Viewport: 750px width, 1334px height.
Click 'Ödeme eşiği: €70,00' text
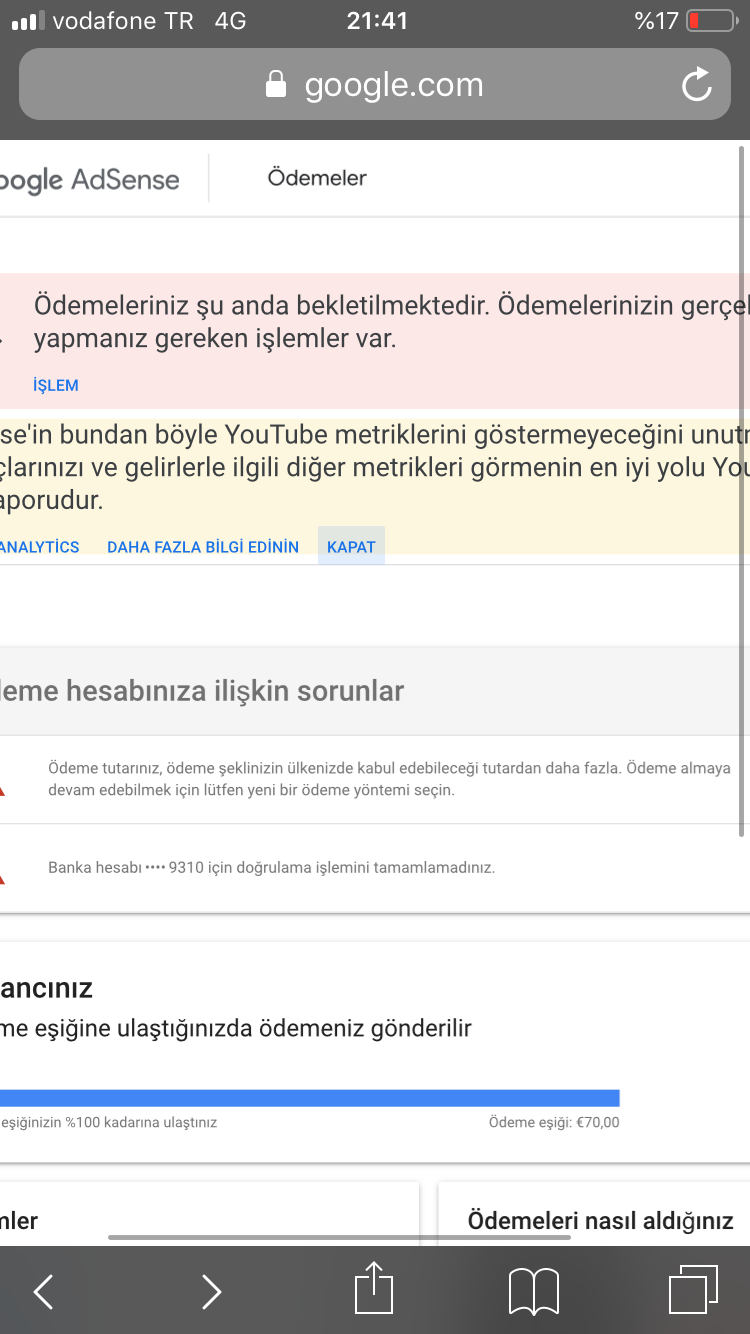(554, 1123)
